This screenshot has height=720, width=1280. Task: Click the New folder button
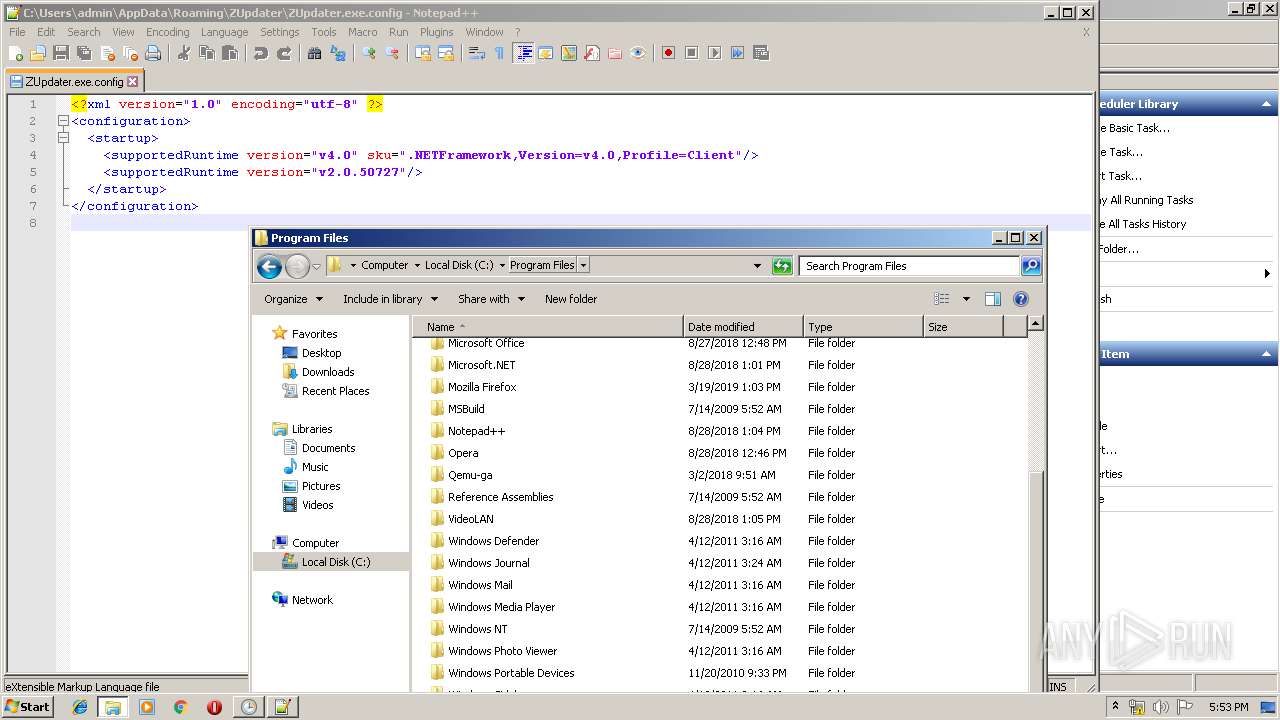point(571,299)
